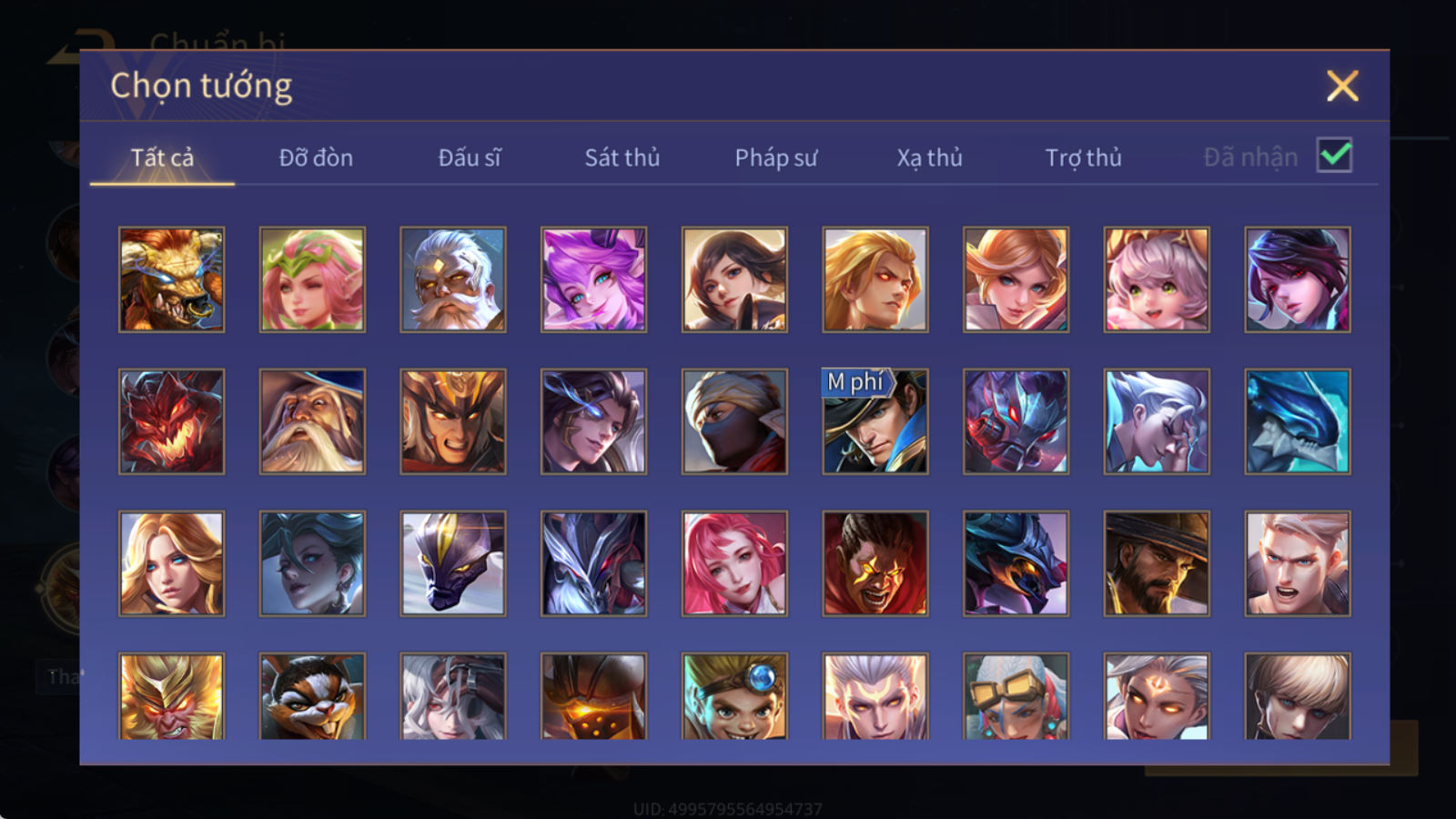This screenshot has height=819, width=1456.
Task: Select the hero labeled M phí
Action: point(875,421)
